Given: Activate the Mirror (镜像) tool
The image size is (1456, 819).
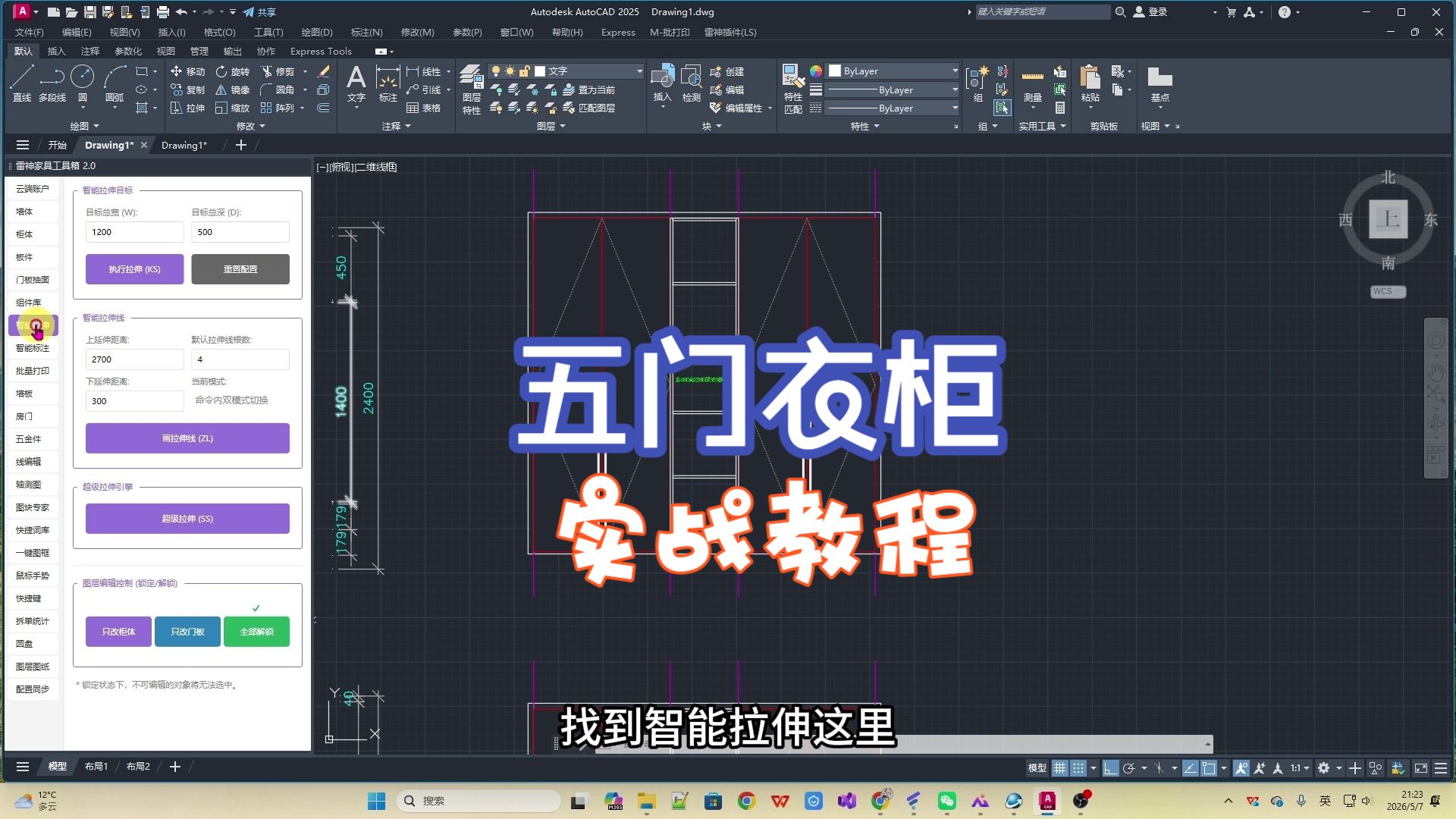Looking at the screenshot, I should (232, 89).
